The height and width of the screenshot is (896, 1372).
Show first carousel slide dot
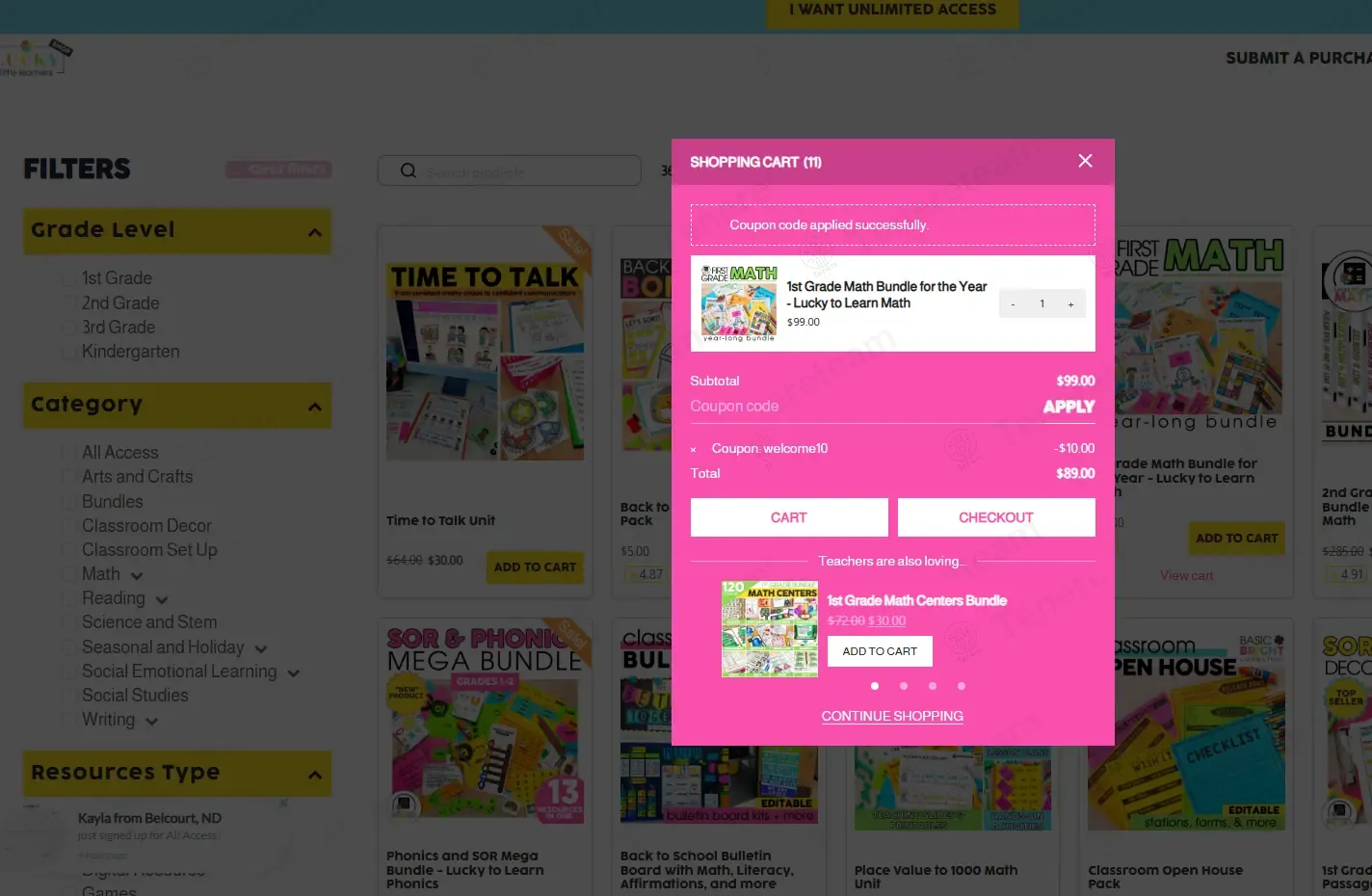(875, 686)
